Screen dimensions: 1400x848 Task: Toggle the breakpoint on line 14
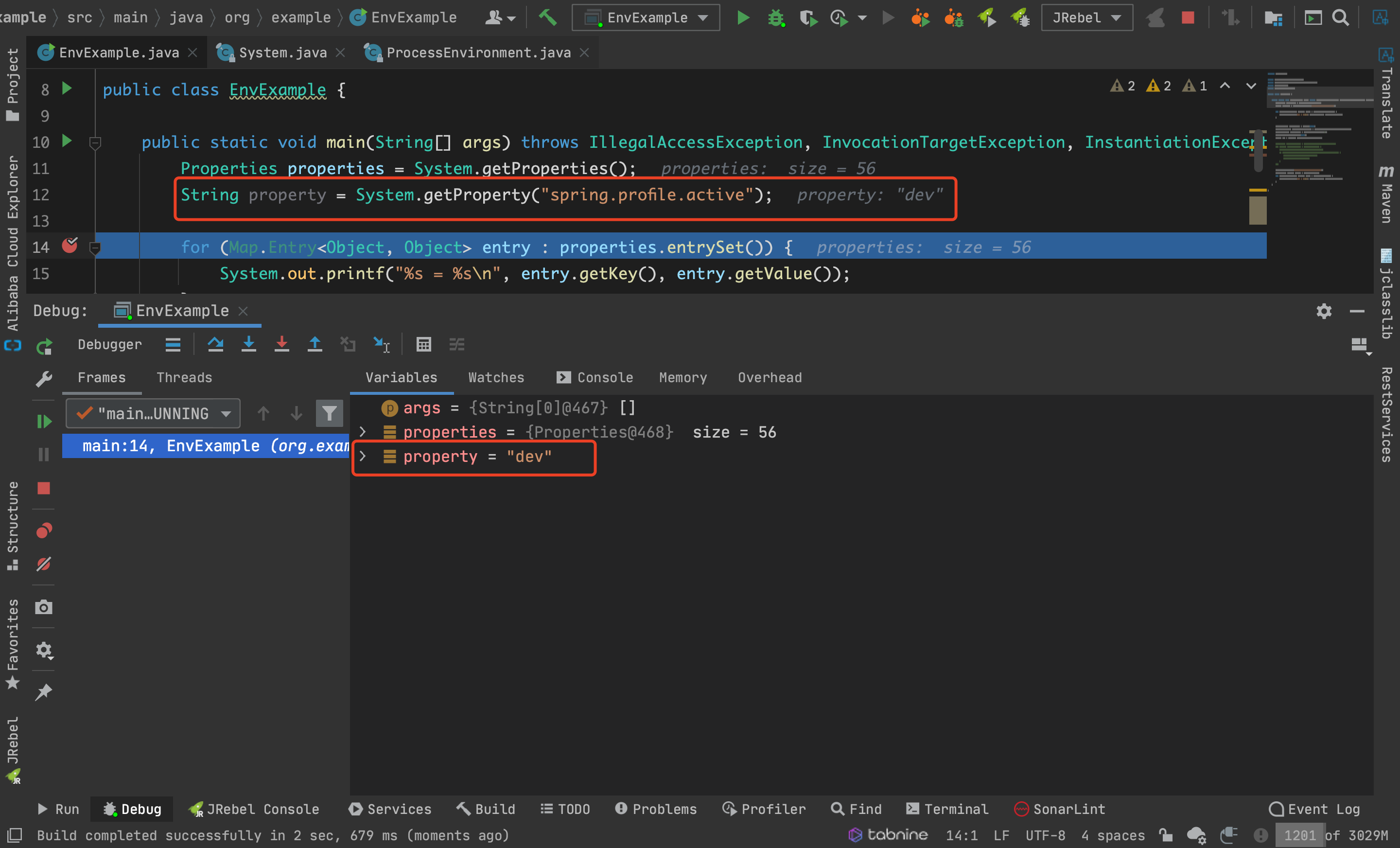pyautogui.click(x=70, y=246)
